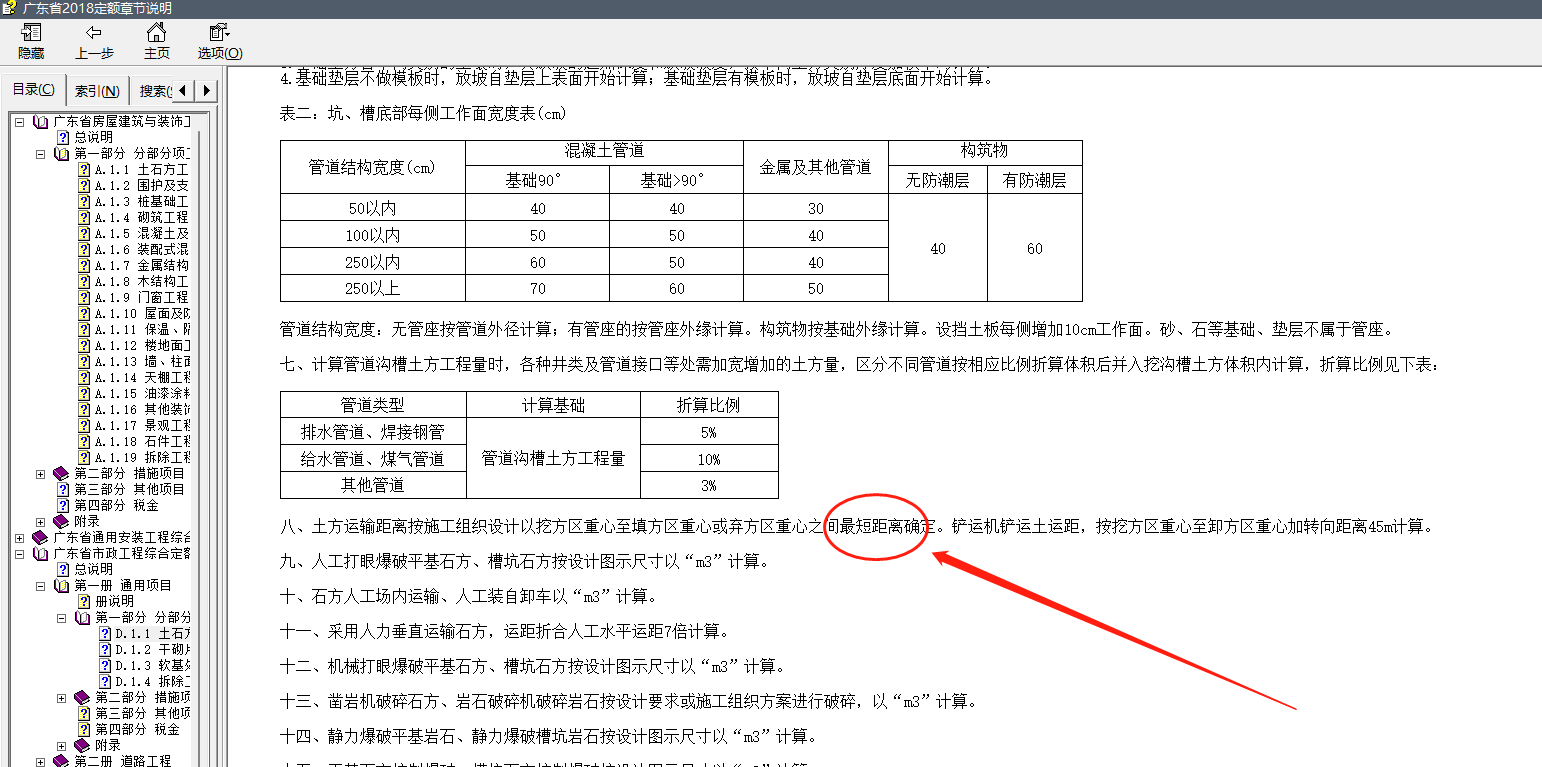Click the 折算比例 column header
Viewport: 1542px width, 767px height.
tap(709, 405)
